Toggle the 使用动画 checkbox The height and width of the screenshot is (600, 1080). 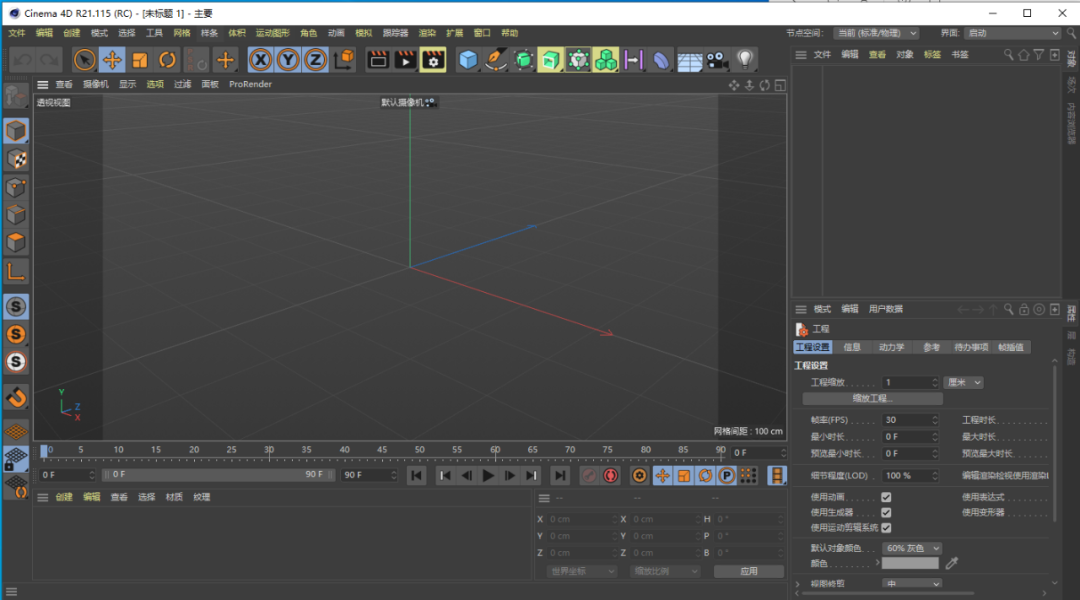click(x=886, y=497)
